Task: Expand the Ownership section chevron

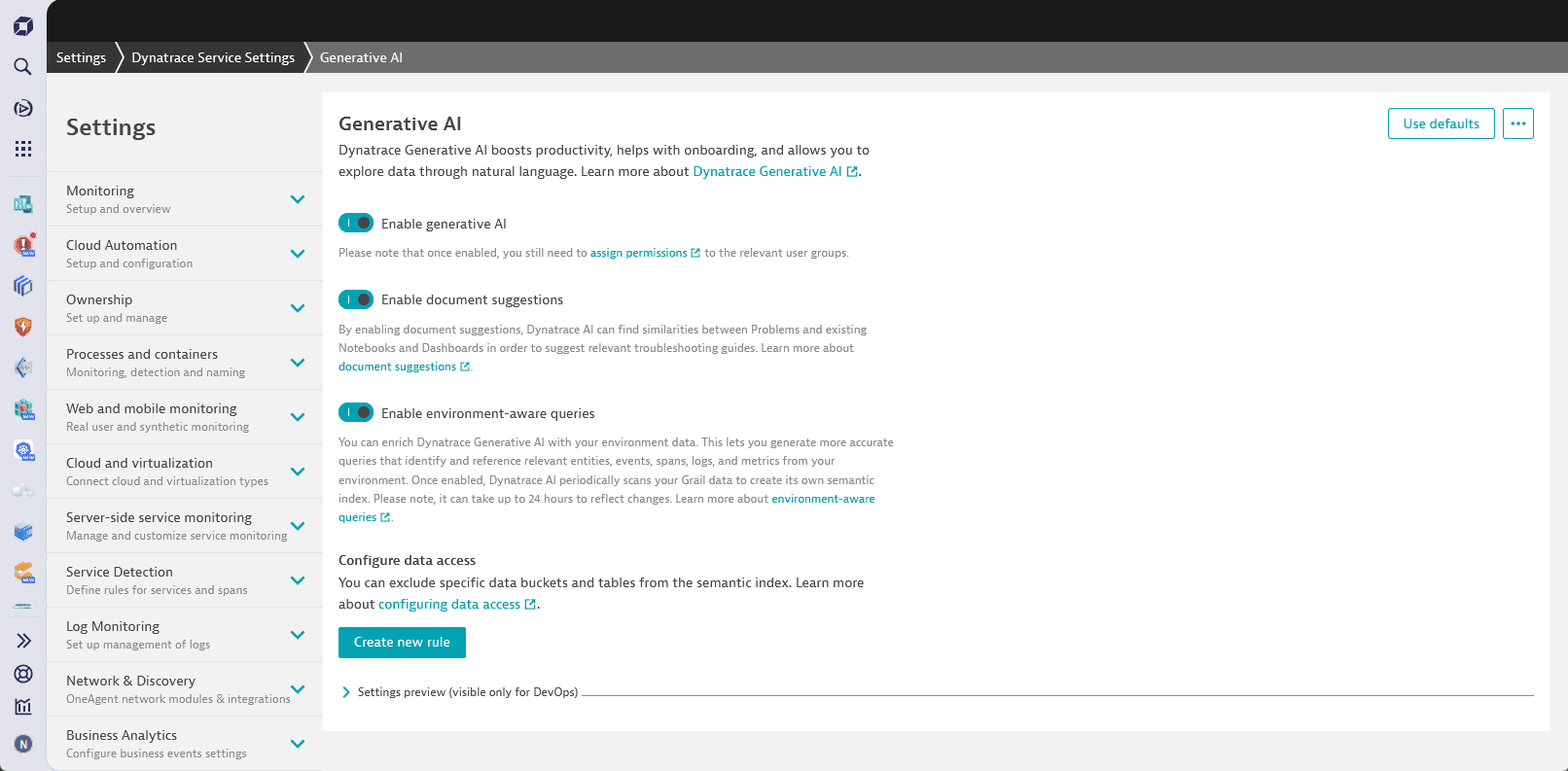Action: point(298,308)
